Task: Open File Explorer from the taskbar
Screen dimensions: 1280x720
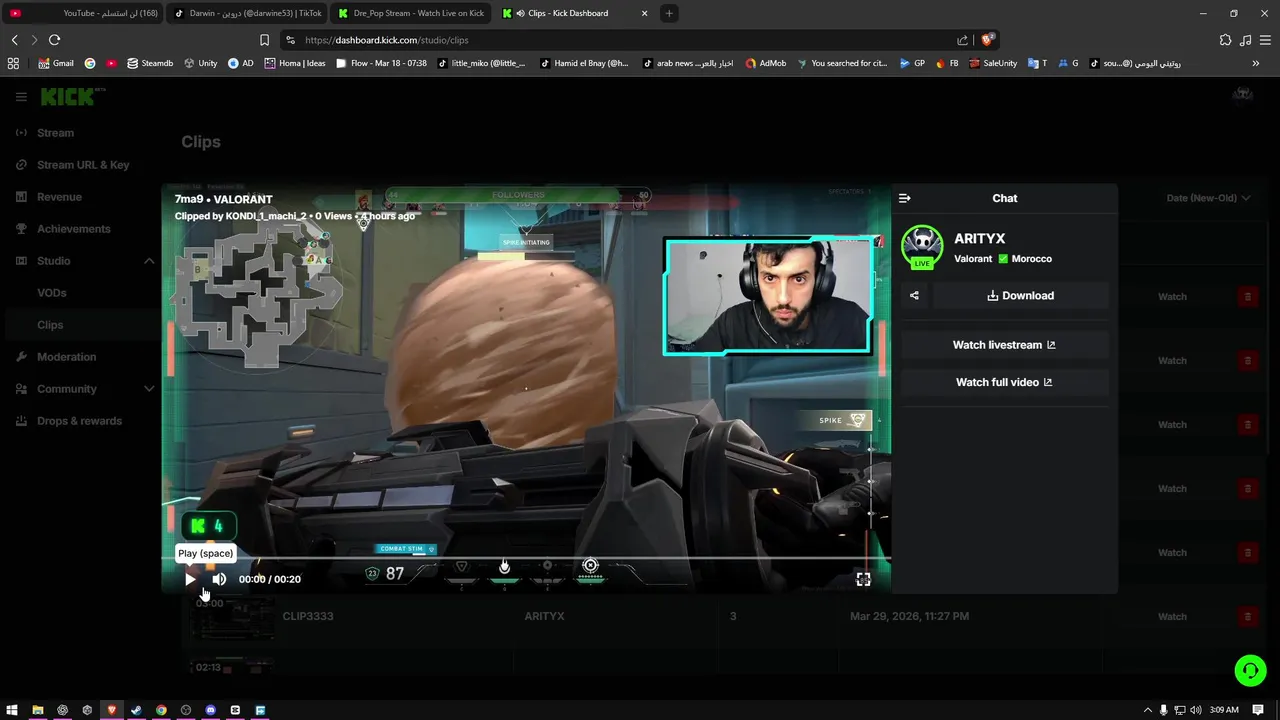Action: (x=37, y=710)
